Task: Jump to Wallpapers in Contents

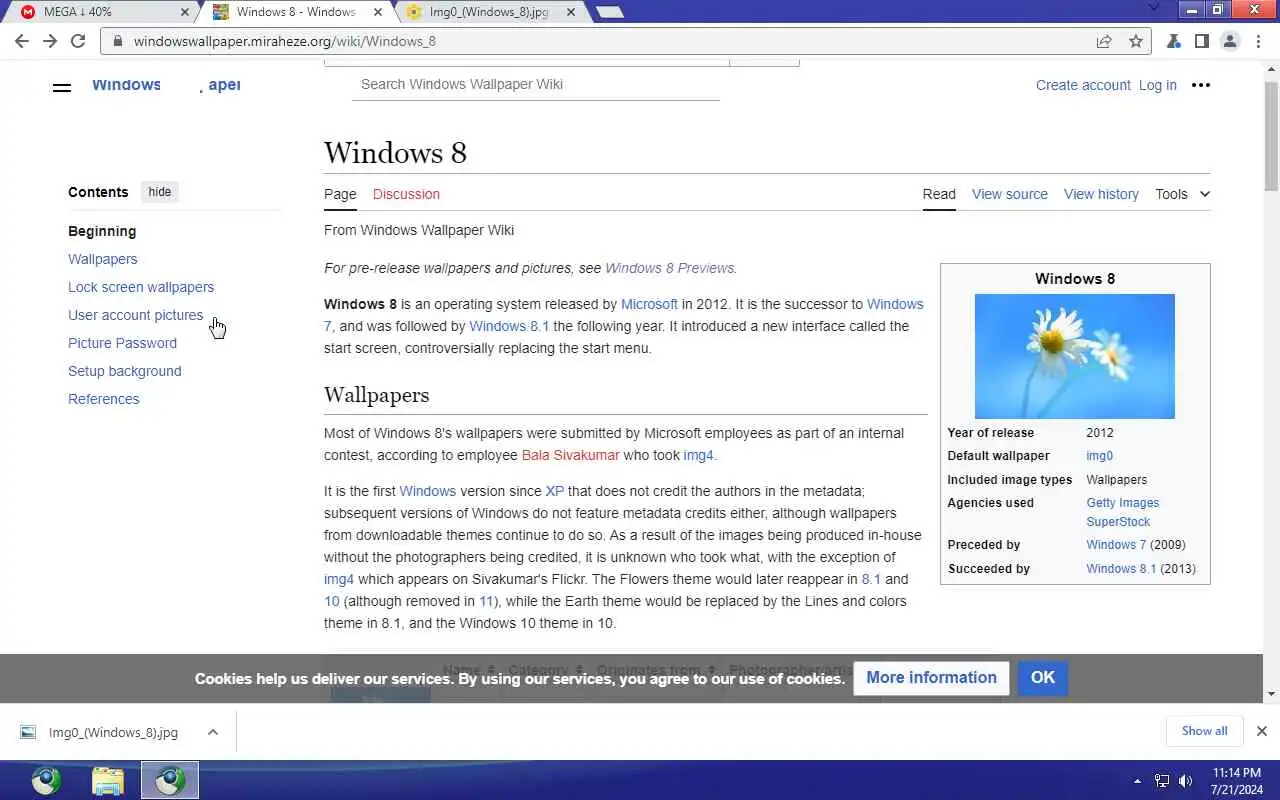Action: (103, 259)
